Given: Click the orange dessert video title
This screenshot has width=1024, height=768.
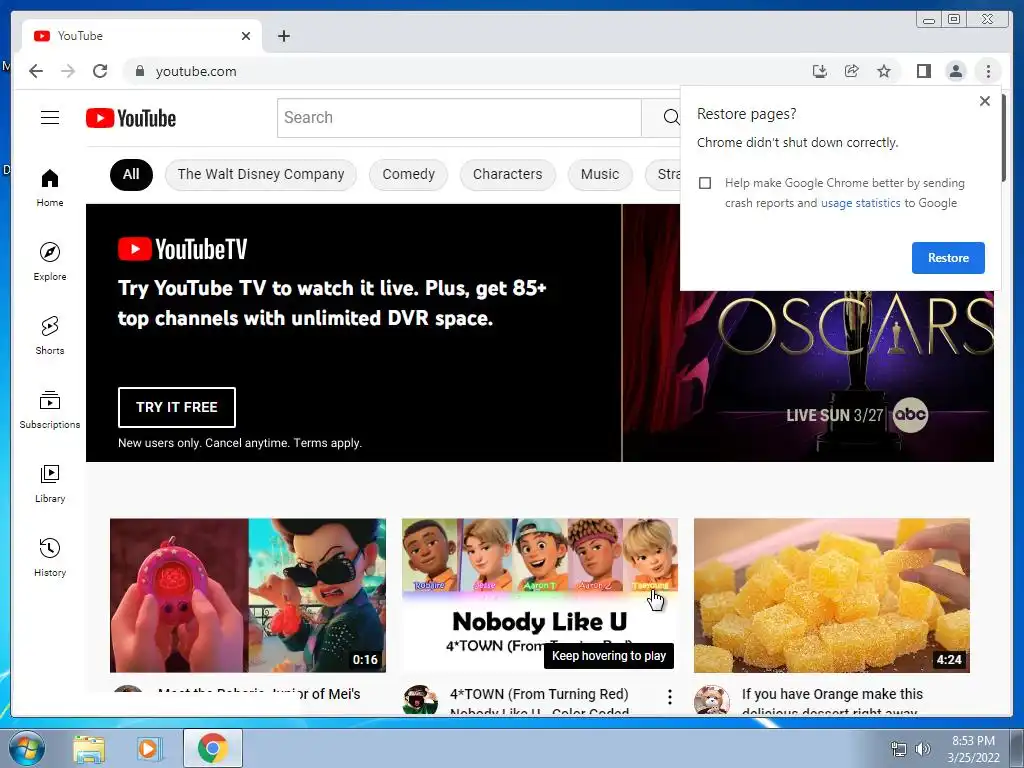Looking at the screenshot, I should tap(832, 701).
